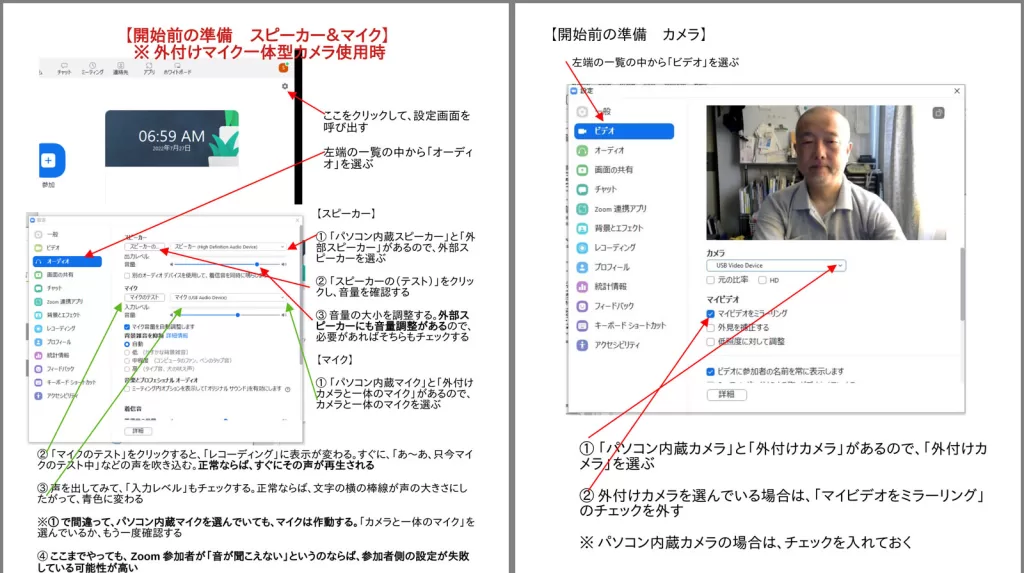This screenshot has width=1024, height=573.
Task: Uncheck マイビデオをミラーリング checkbox
Action: 711,314
